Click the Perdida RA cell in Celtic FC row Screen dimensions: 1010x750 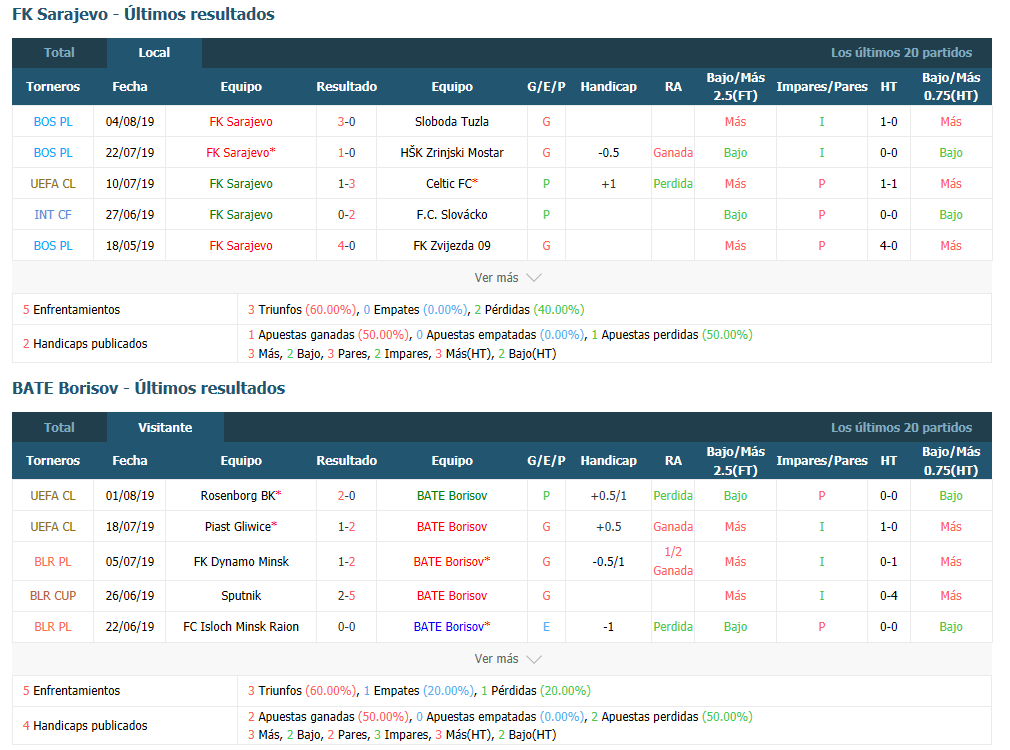pos(673,184)
